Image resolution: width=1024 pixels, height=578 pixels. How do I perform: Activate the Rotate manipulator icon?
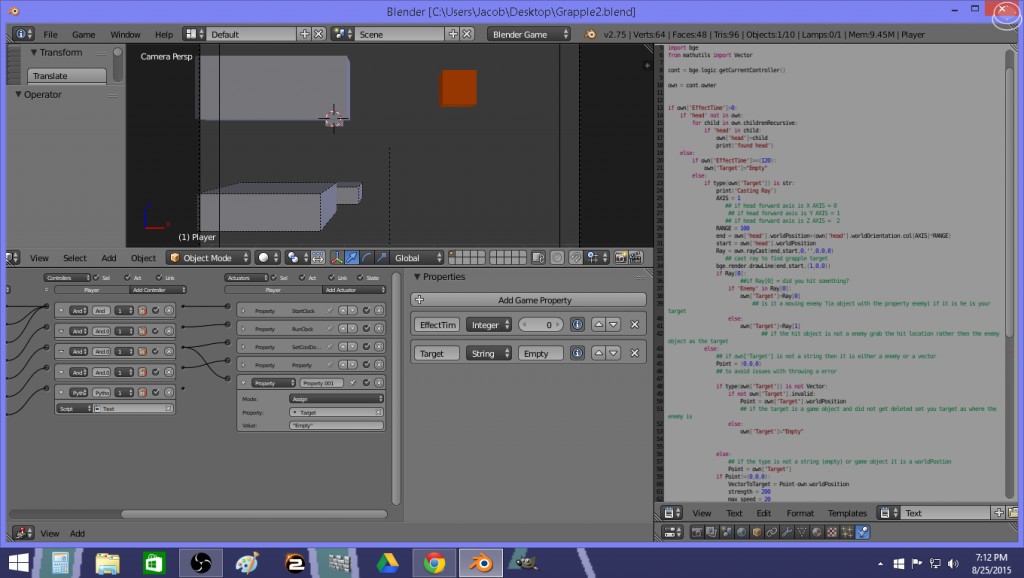[367, 258]
